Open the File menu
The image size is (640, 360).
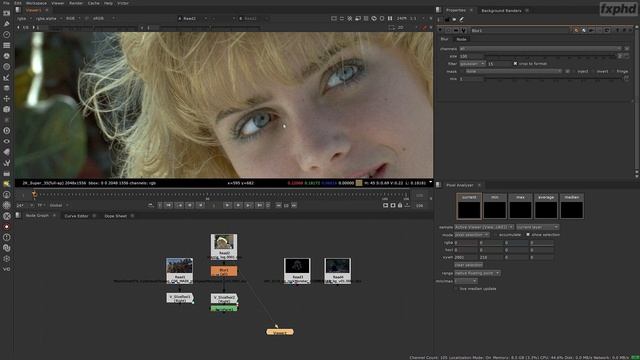point(6,3)
